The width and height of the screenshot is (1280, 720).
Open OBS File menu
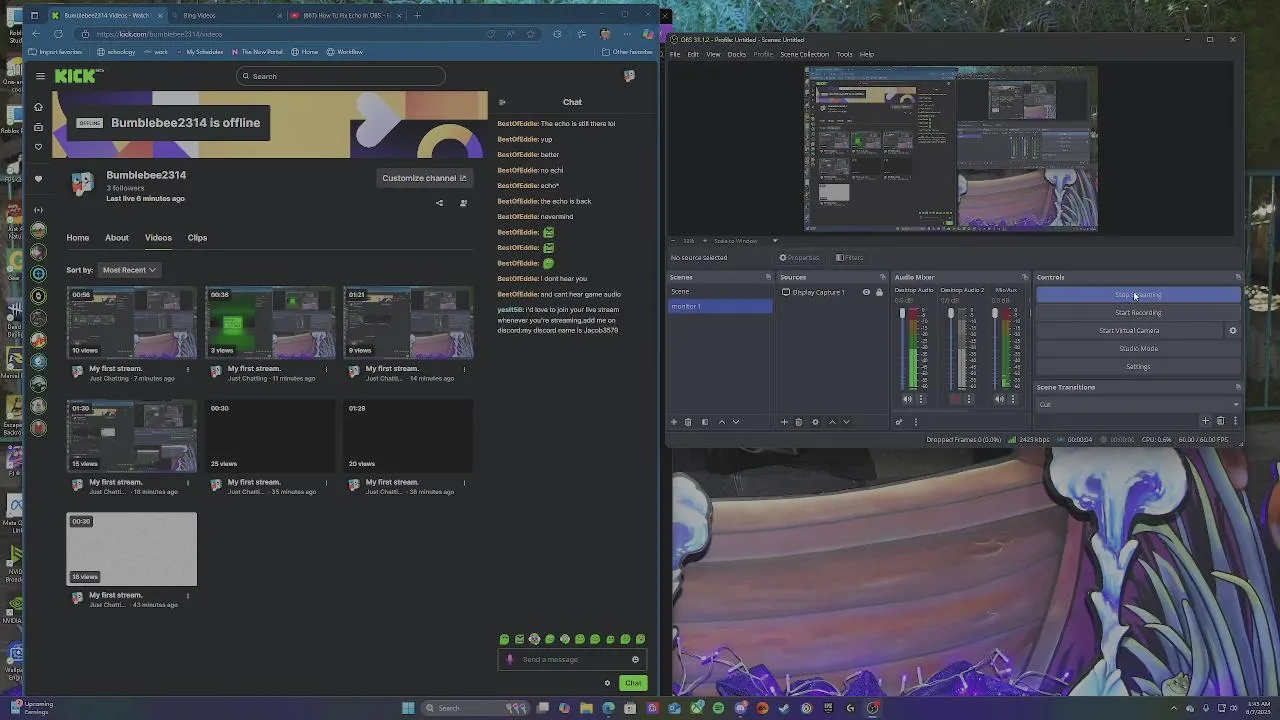point(675,54)
